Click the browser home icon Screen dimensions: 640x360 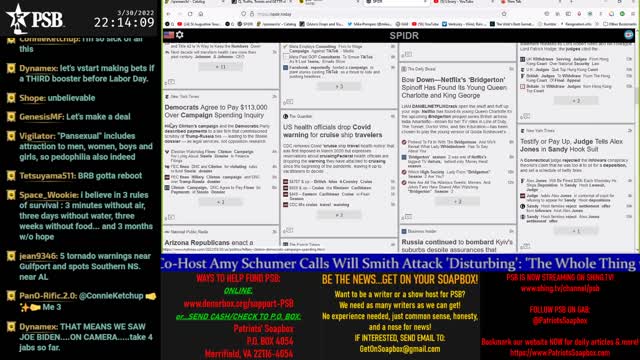coord(201,14)
